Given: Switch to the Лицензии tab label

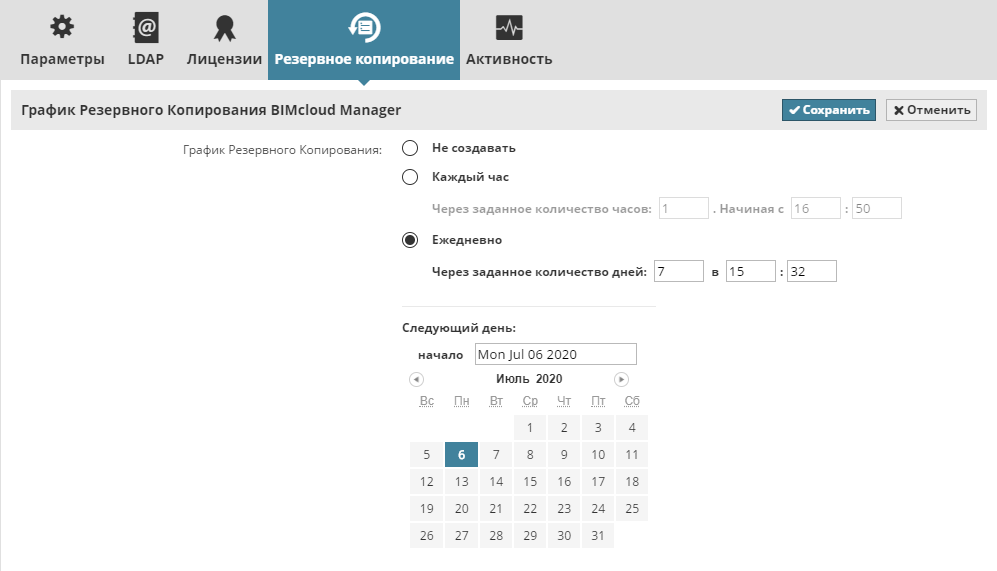Looking at the screenshot, I should pyautogui.click(x=224, y=59).
